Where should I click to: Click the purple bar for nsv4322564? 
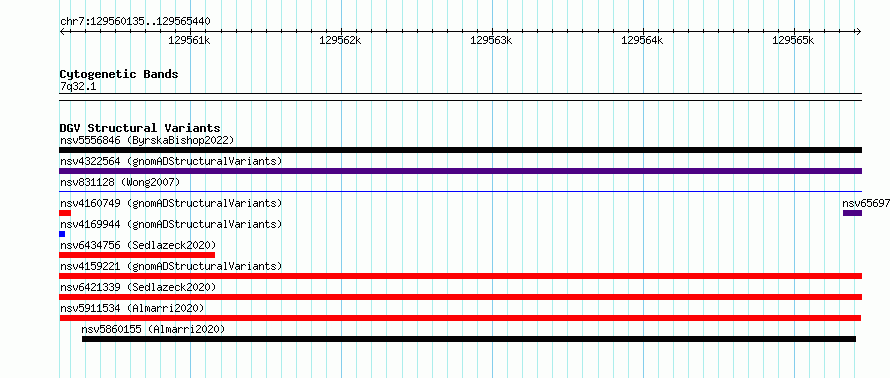[460, 171]
